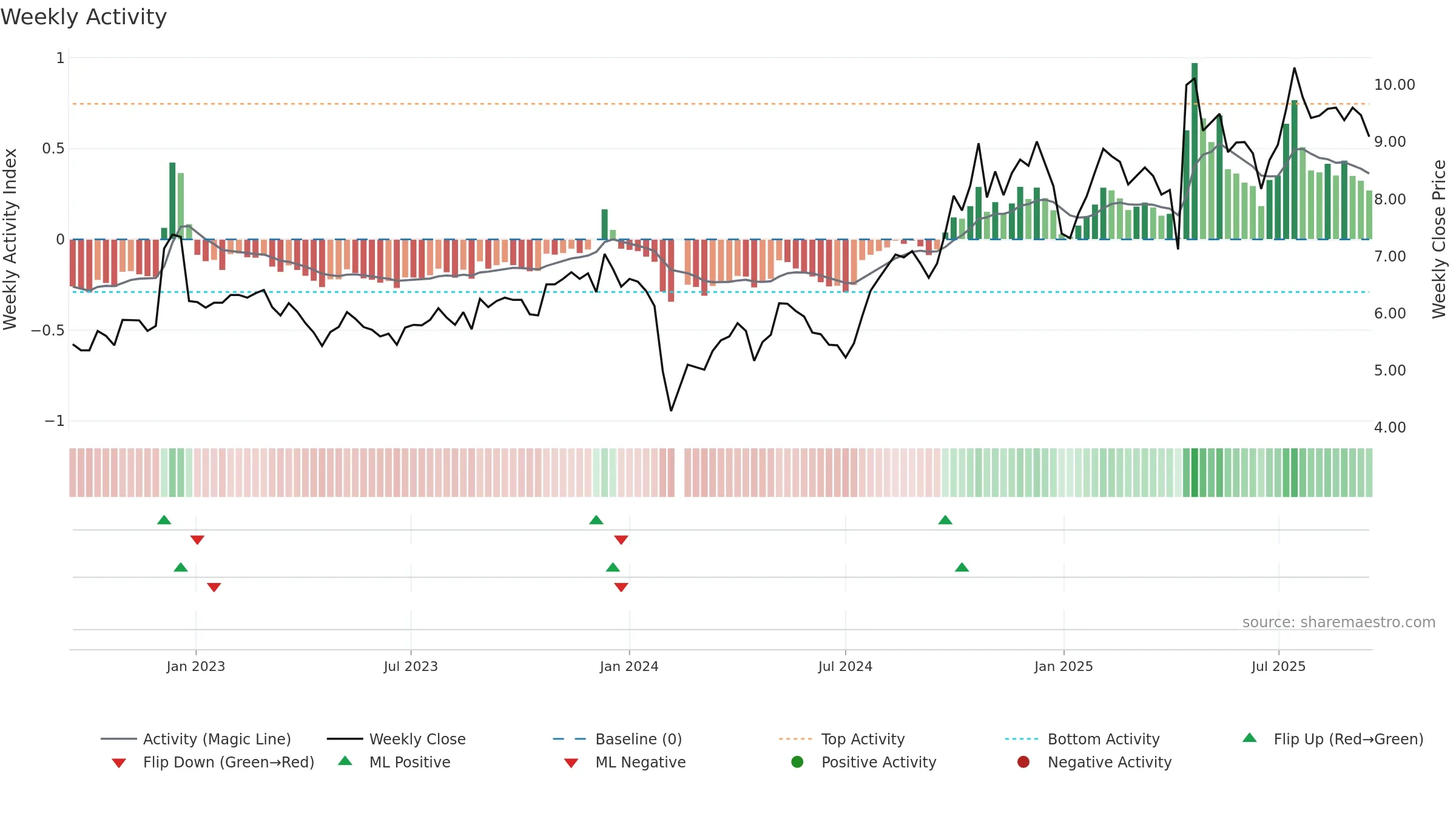1456x819 pixels.
Task: Click the Flip Up marker before Jan 2024
Action: coord(596,520)
